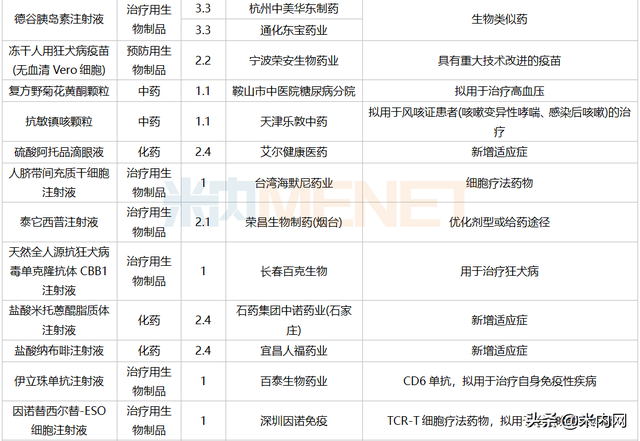Viewport: 640px width, 441px height.
Task: Click the drug name '盐酸纳布啡注射液'
Action: (59, 351)
